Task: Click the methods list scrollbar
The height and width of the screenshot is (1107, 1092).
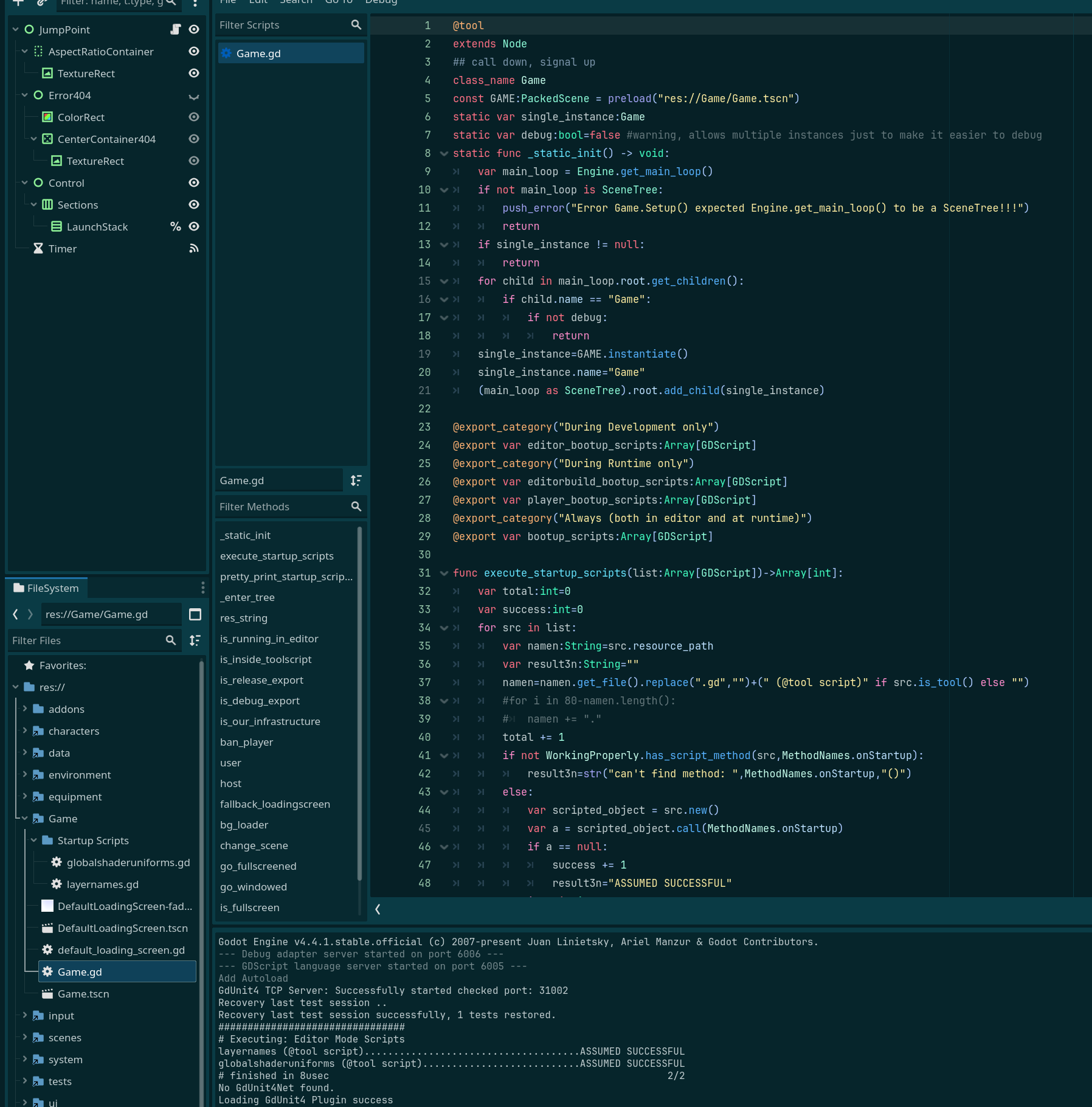Action: (x=360, y=704)
